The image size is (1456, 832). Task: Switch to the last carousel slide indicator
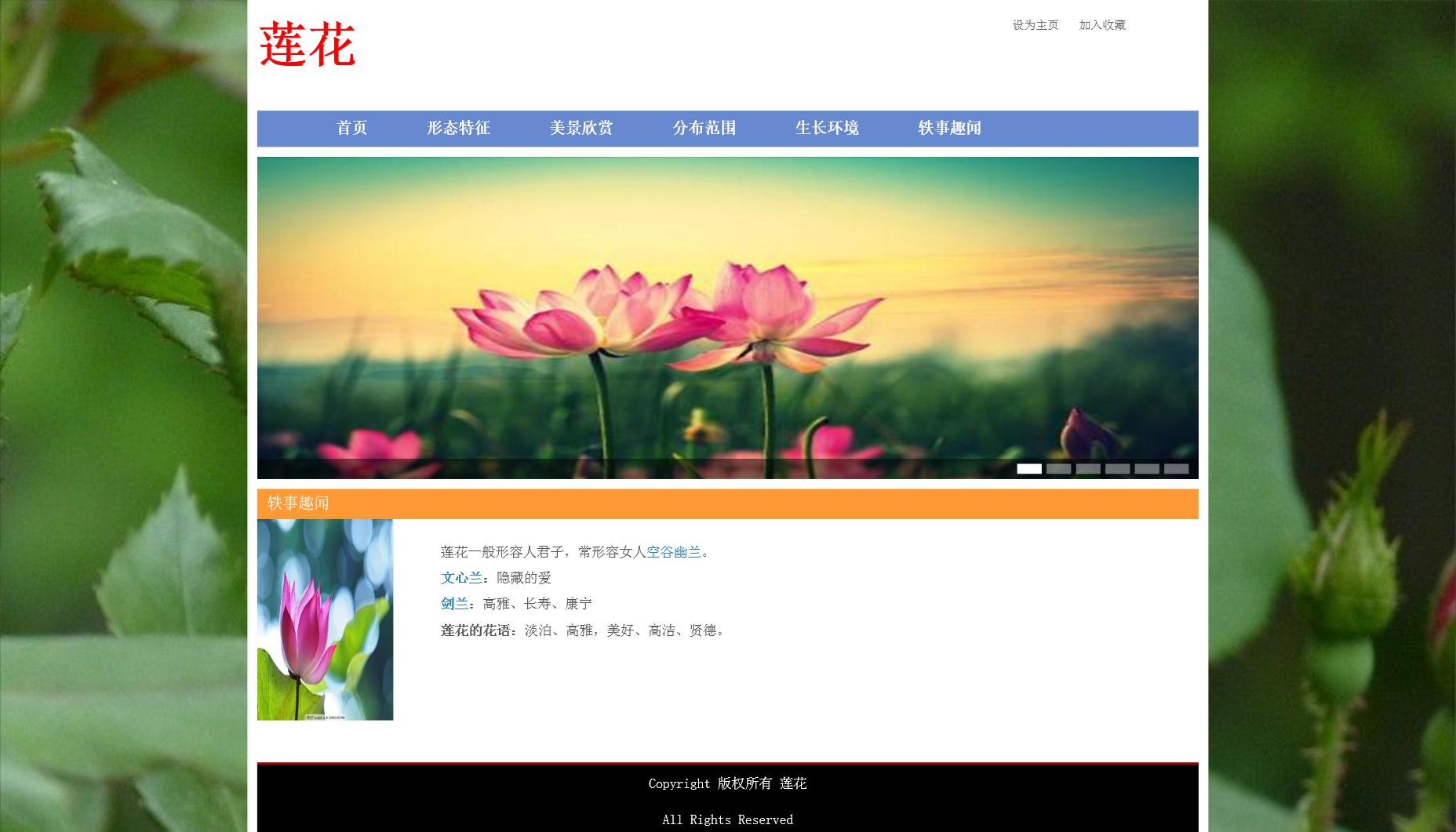[x=1176, y=469]
